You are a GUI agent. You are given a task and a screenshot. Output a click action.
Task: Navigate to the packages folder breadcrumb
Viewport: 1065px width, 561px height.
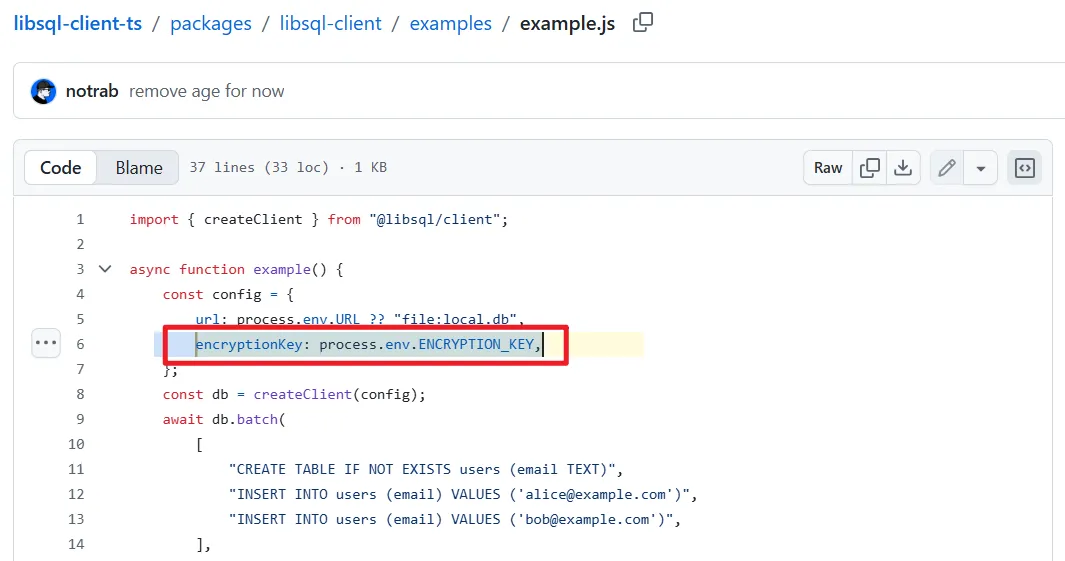(x=211, y=23)
